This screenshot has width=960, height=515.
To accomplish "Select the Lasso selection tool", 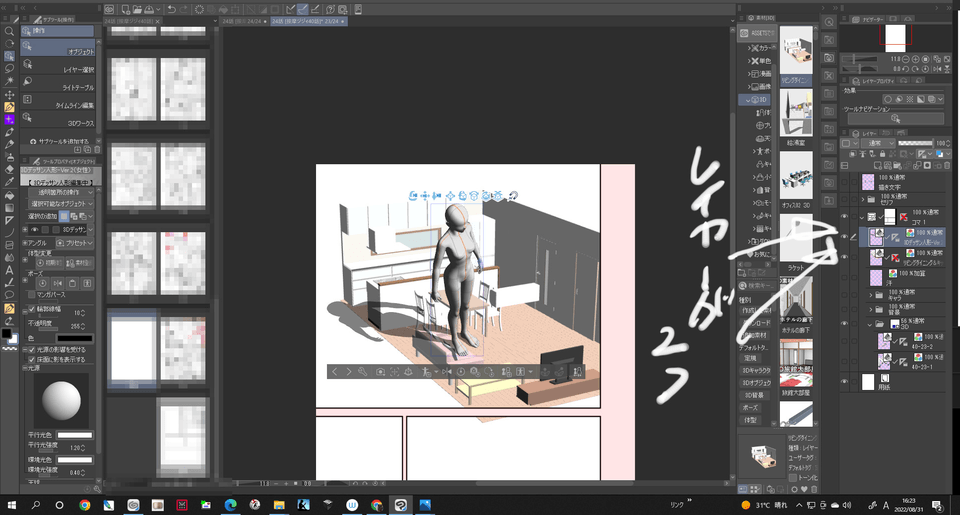I will [9, 69].
